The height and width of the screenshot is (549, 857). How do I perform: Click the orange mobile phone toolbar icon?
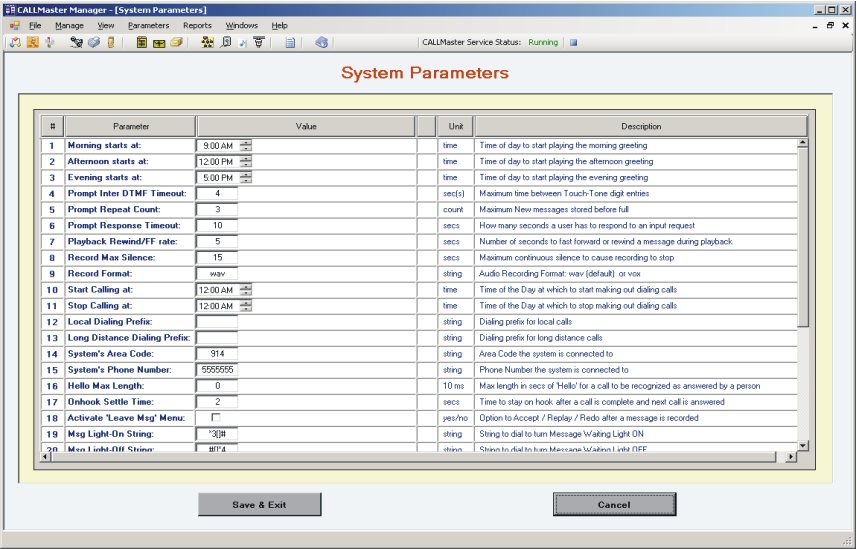pos(110,42)
